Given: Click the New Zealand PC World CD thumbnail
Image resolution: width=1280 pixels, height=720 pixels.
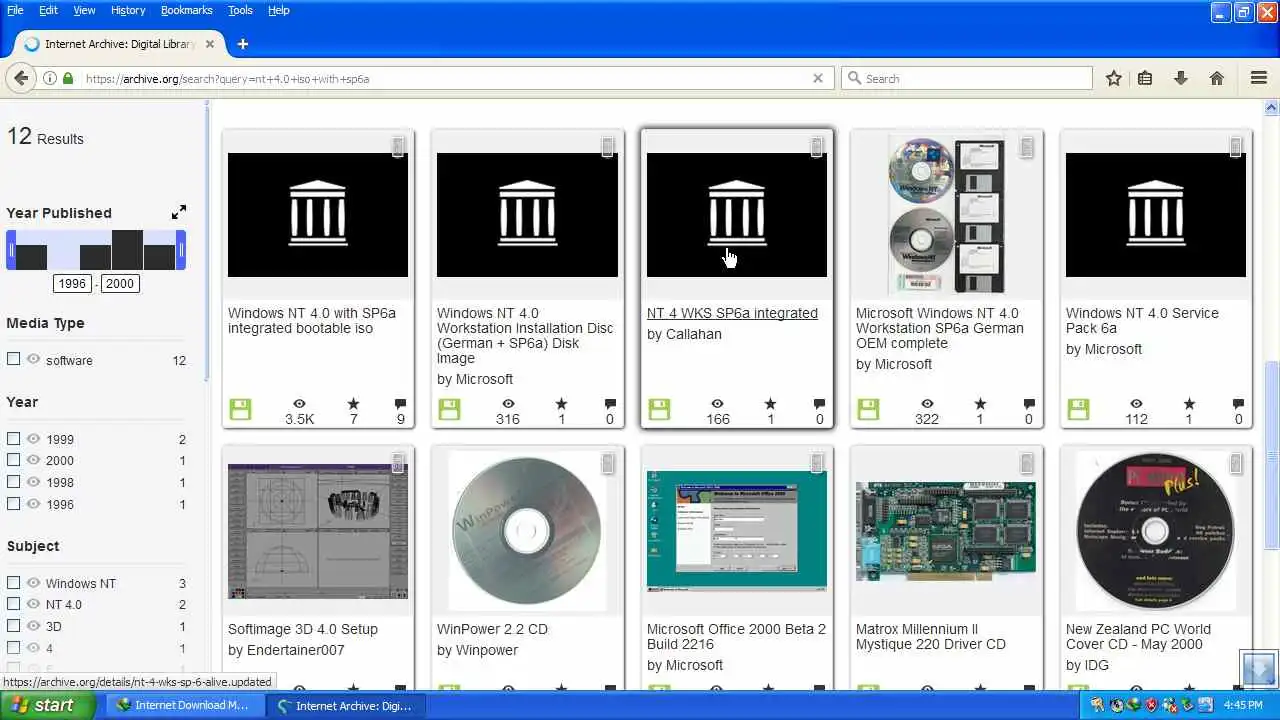Looking at the screenshot, I should [1155, 530].
